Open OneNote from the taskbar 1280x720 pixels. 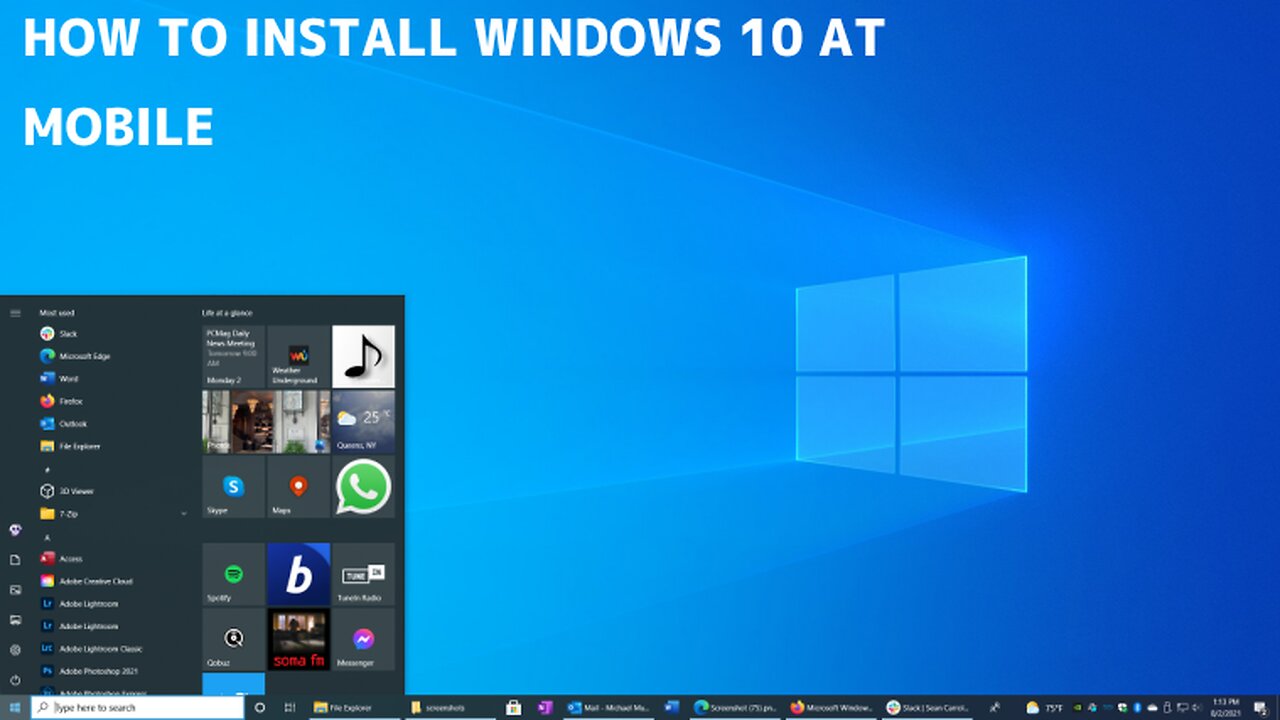point(545,707)
